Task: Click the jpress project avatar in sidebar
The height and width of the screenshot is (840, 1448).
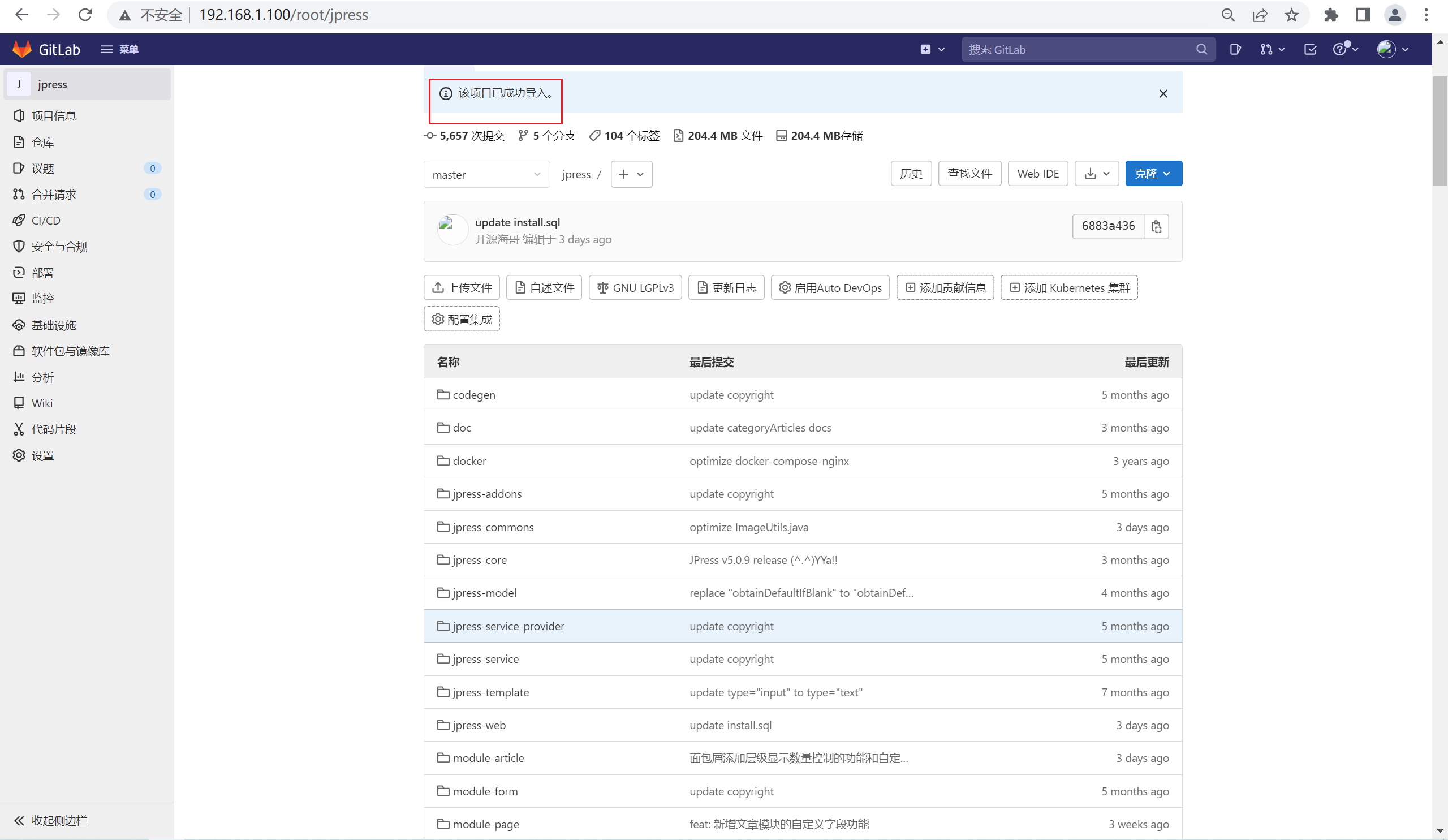Action: click(x=19, y=84)
